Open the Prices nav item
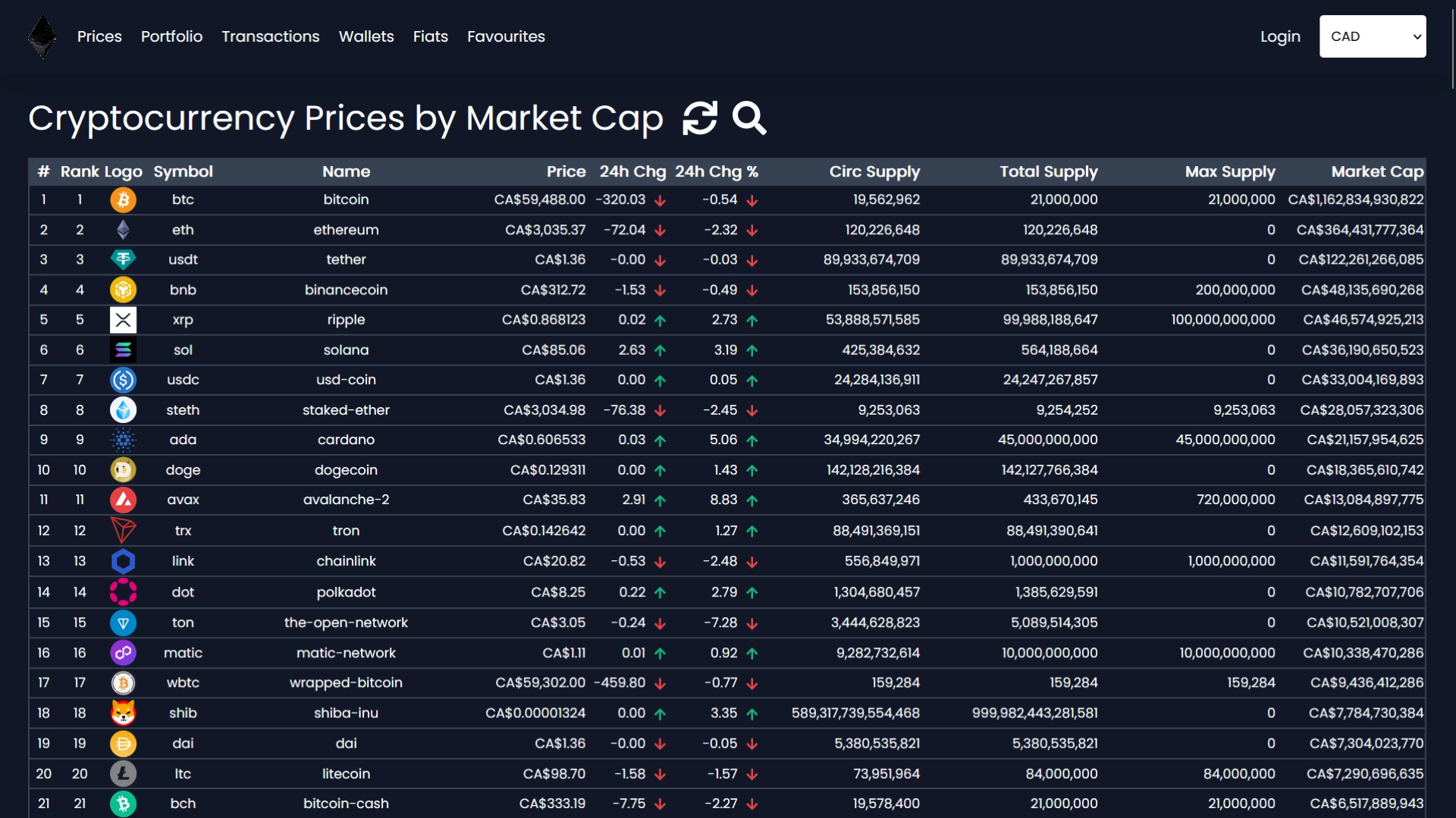The height and width of the screenshot is (818, 1456). pyautogui.click(x=99, y=36)
